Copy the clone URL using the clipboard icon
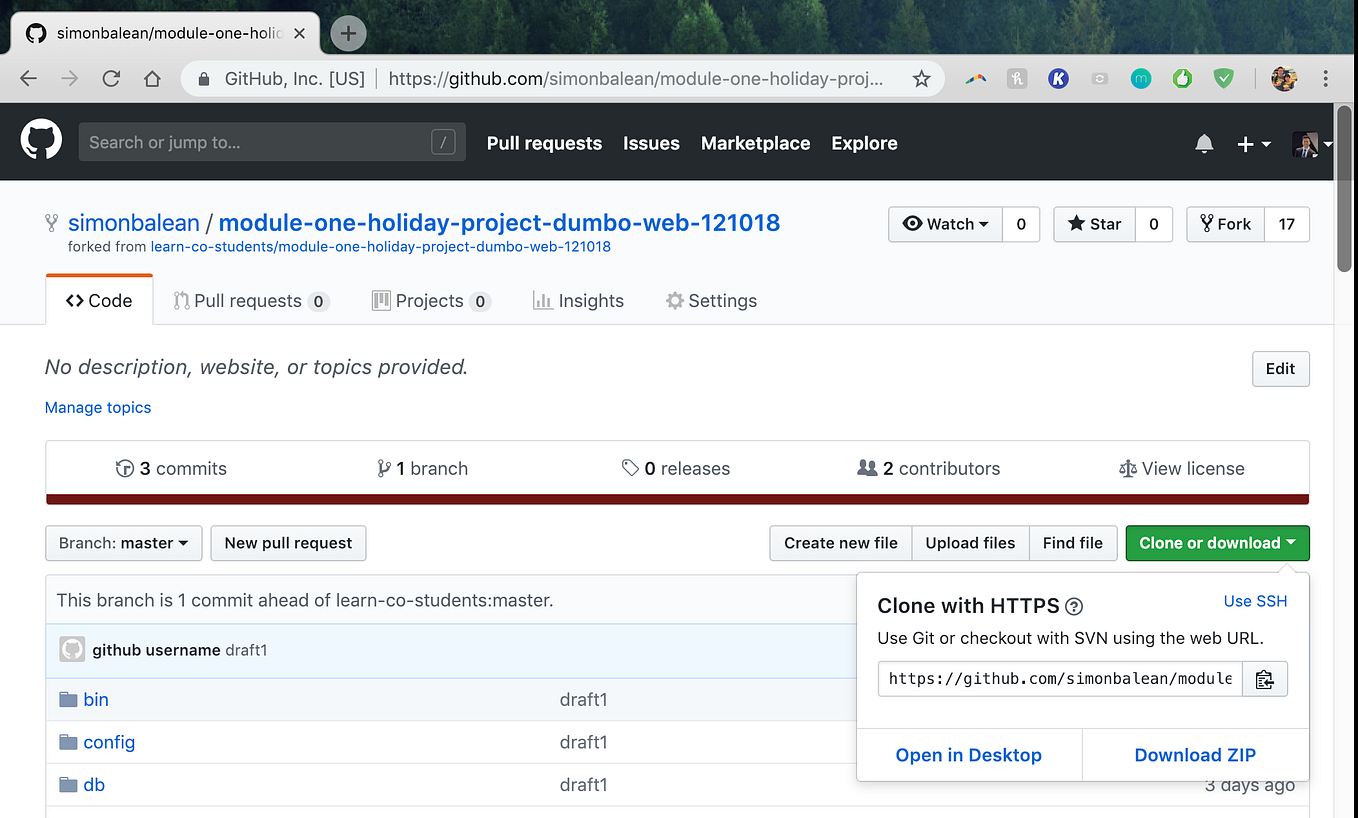The image size is (1358, 818). pos(1265,678)
